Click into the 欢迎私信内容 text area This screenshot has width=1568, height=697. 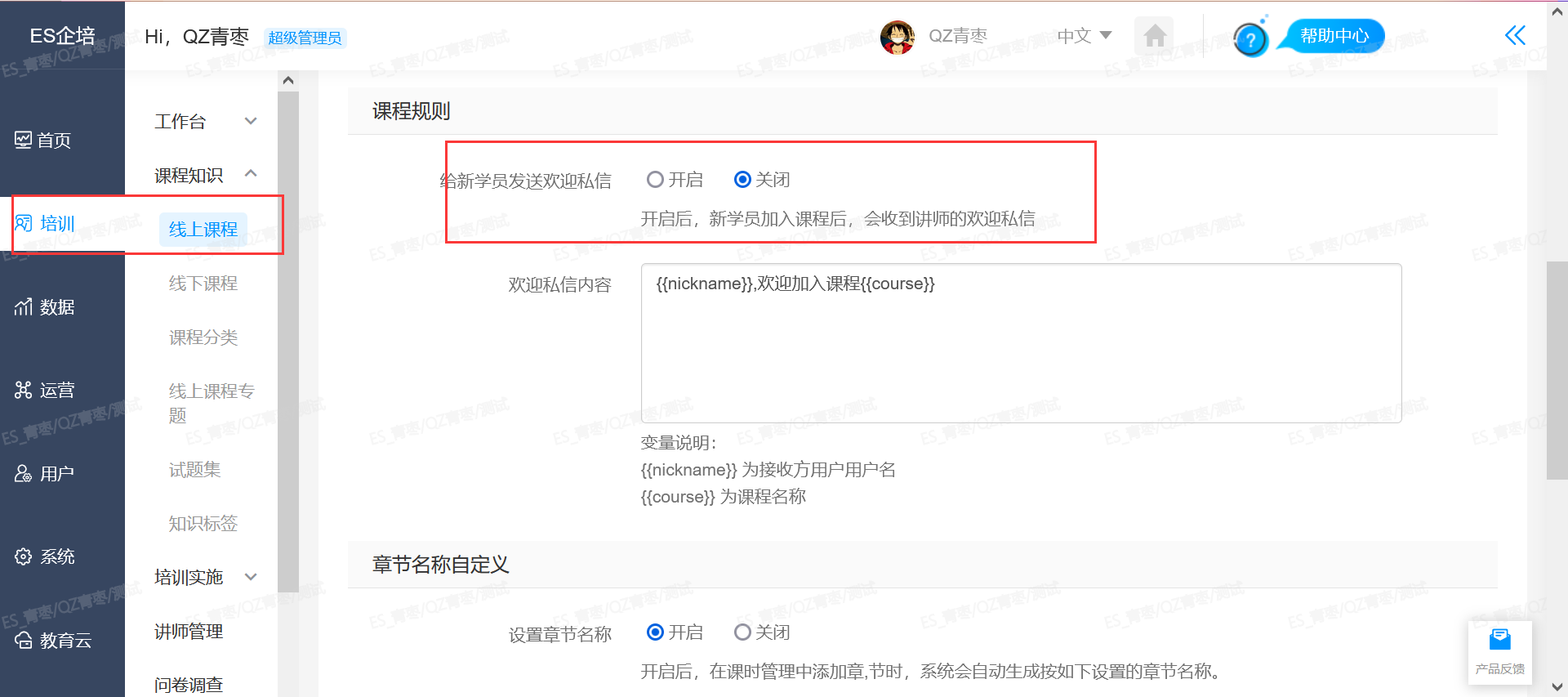pos(1021,343)
